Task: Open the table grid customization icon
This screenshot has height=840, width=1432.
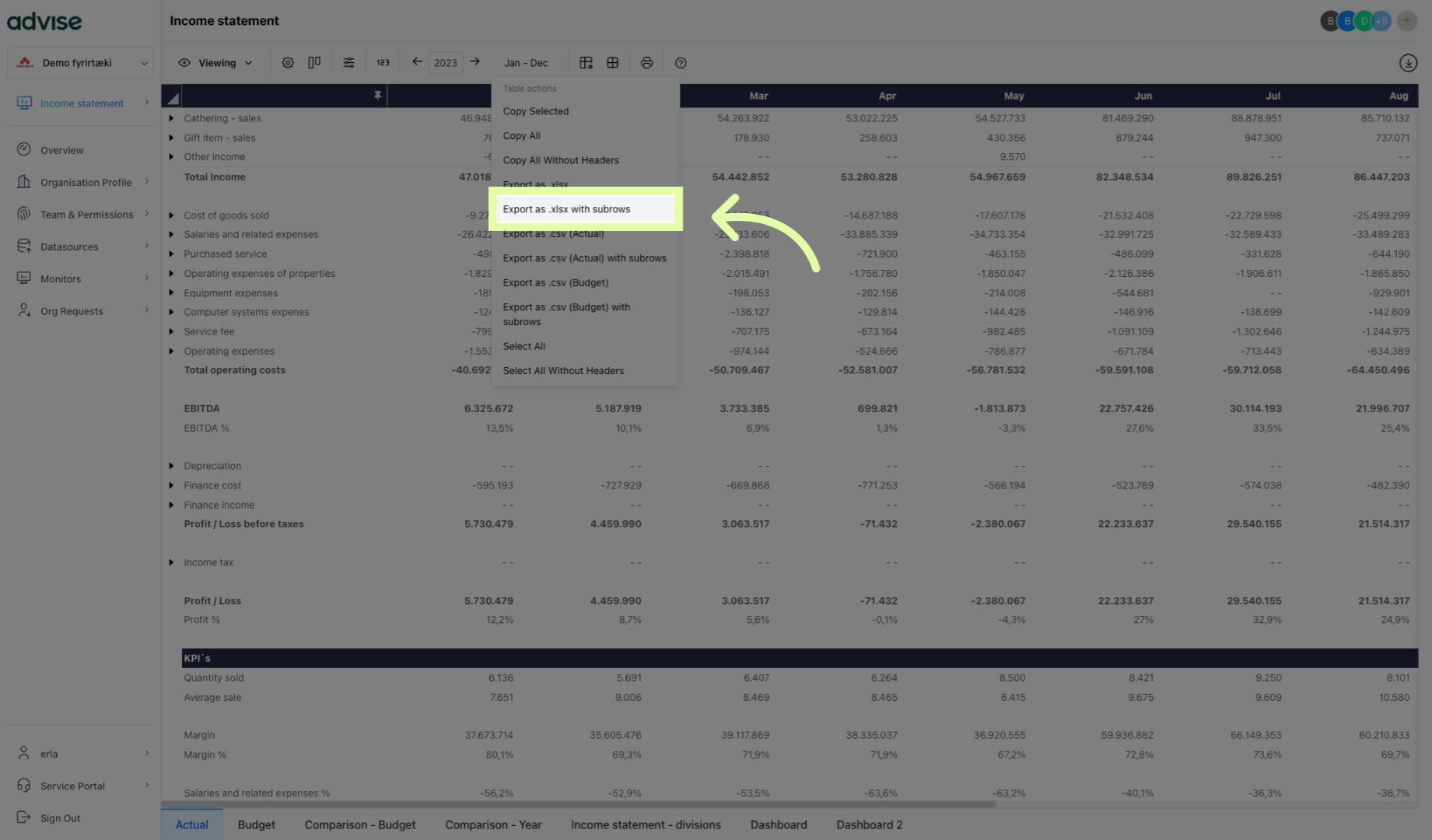Action: coord(586,62)
